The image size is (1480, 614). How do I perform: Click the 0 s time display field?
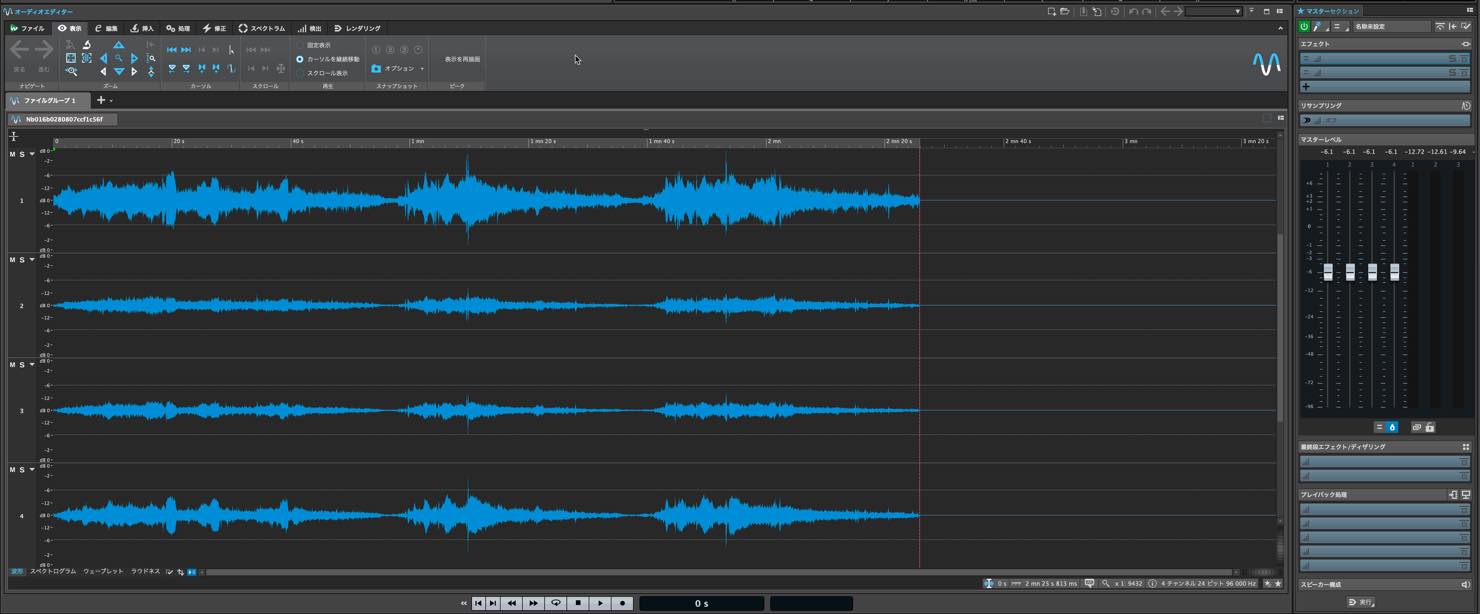pos(702,603)
